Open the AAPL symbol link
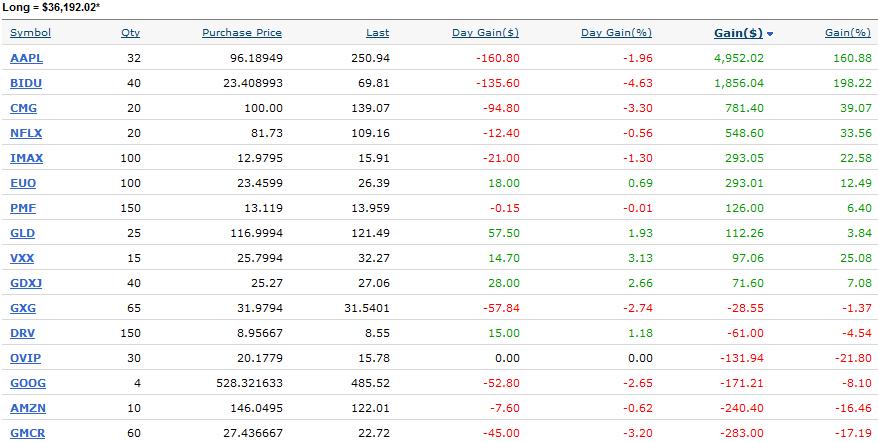This screenshot has height=442, width=878. coord(26,58)
